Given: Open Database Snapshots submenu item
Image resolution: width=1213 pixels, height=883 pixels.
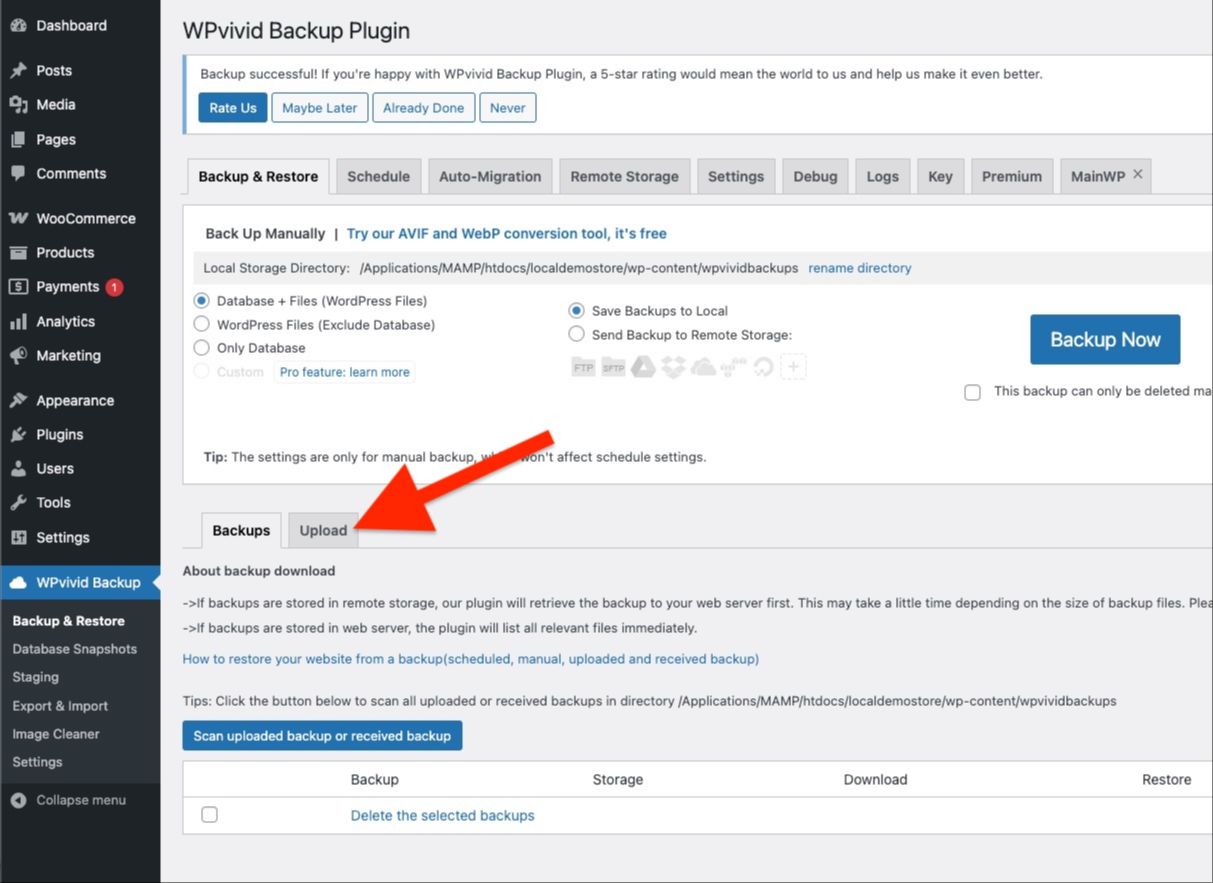Looking at the screenshot, I should [75, 649].
